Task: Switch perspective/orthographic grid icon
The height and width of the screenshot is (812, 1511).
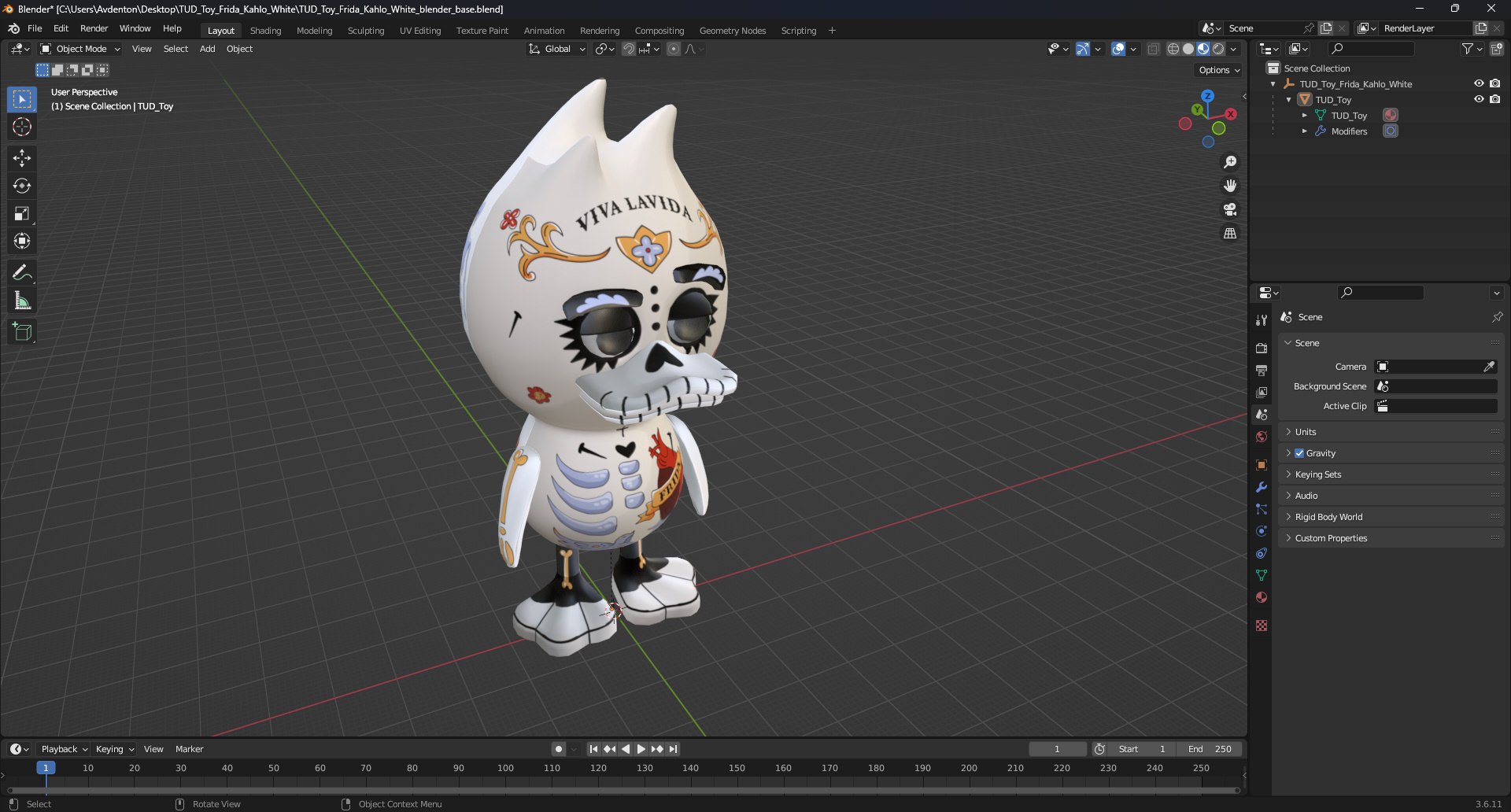Action: (1230, 233)
